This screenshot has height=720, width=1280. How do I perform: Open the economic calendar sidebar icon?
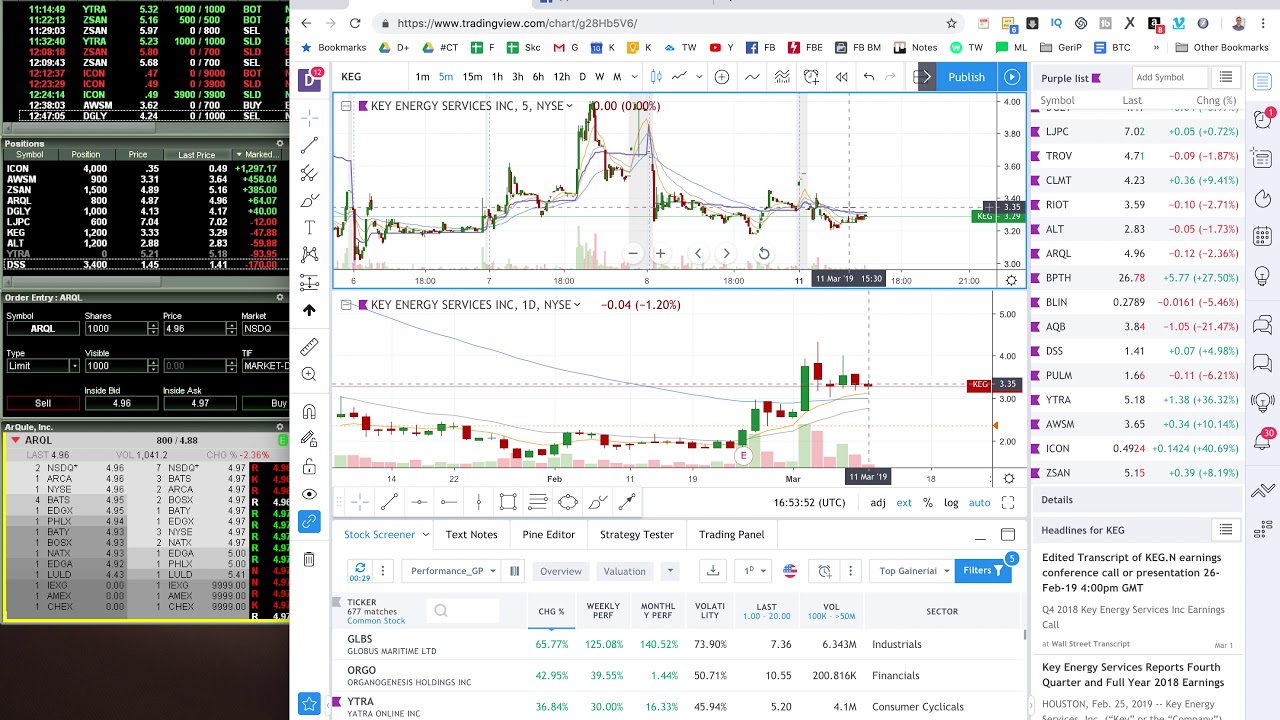coord(1262,237)
